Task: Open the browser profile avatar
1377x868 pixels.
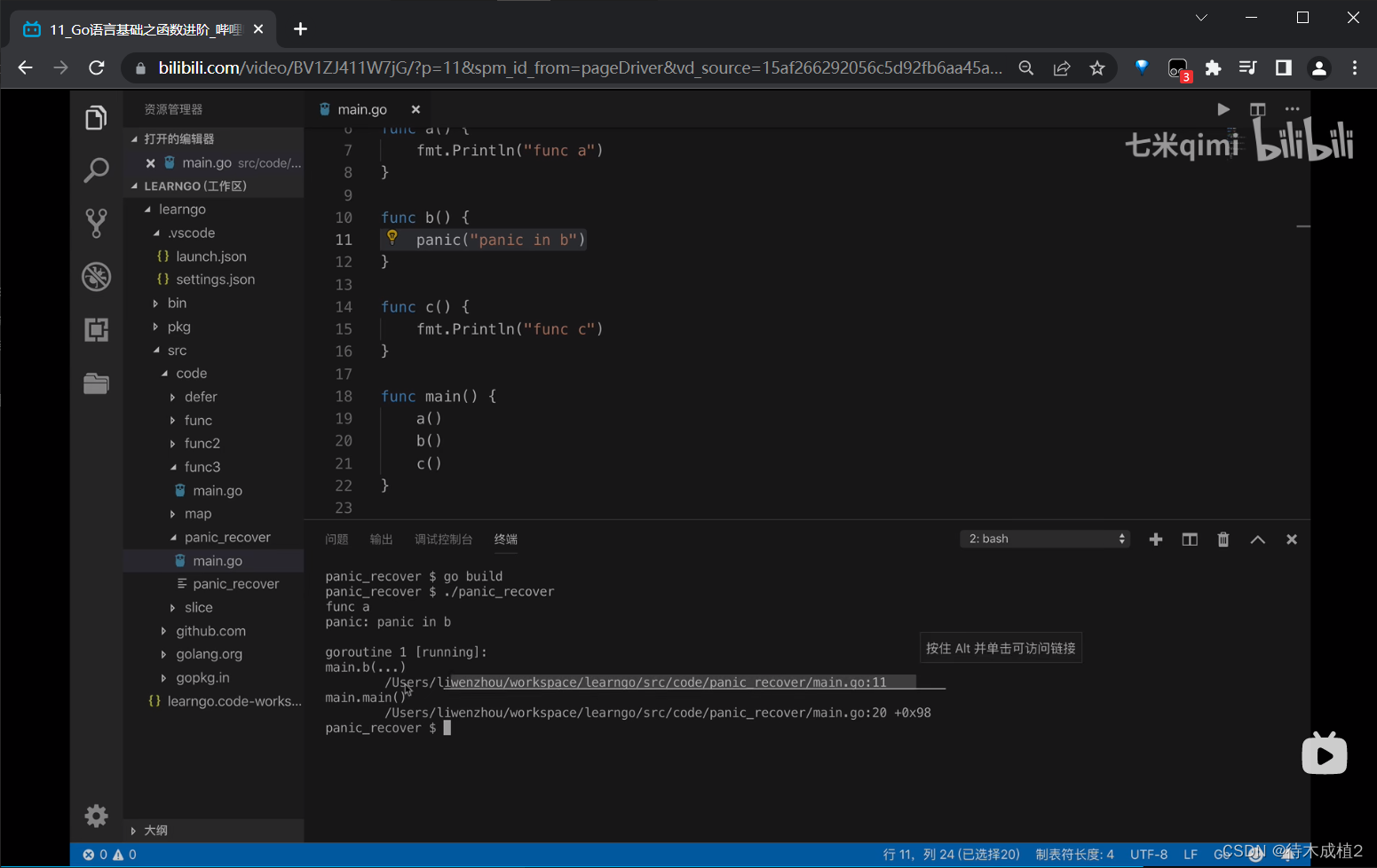Action: pos(1319,67)
